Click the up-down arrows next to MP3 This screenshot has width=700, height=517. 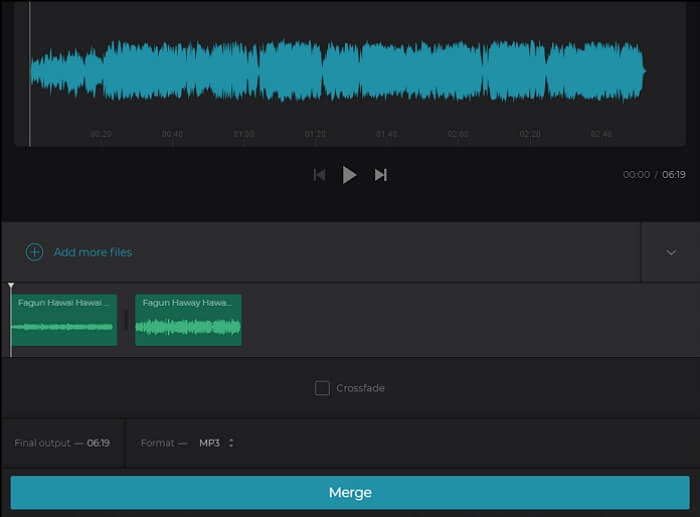click(231, 443)
